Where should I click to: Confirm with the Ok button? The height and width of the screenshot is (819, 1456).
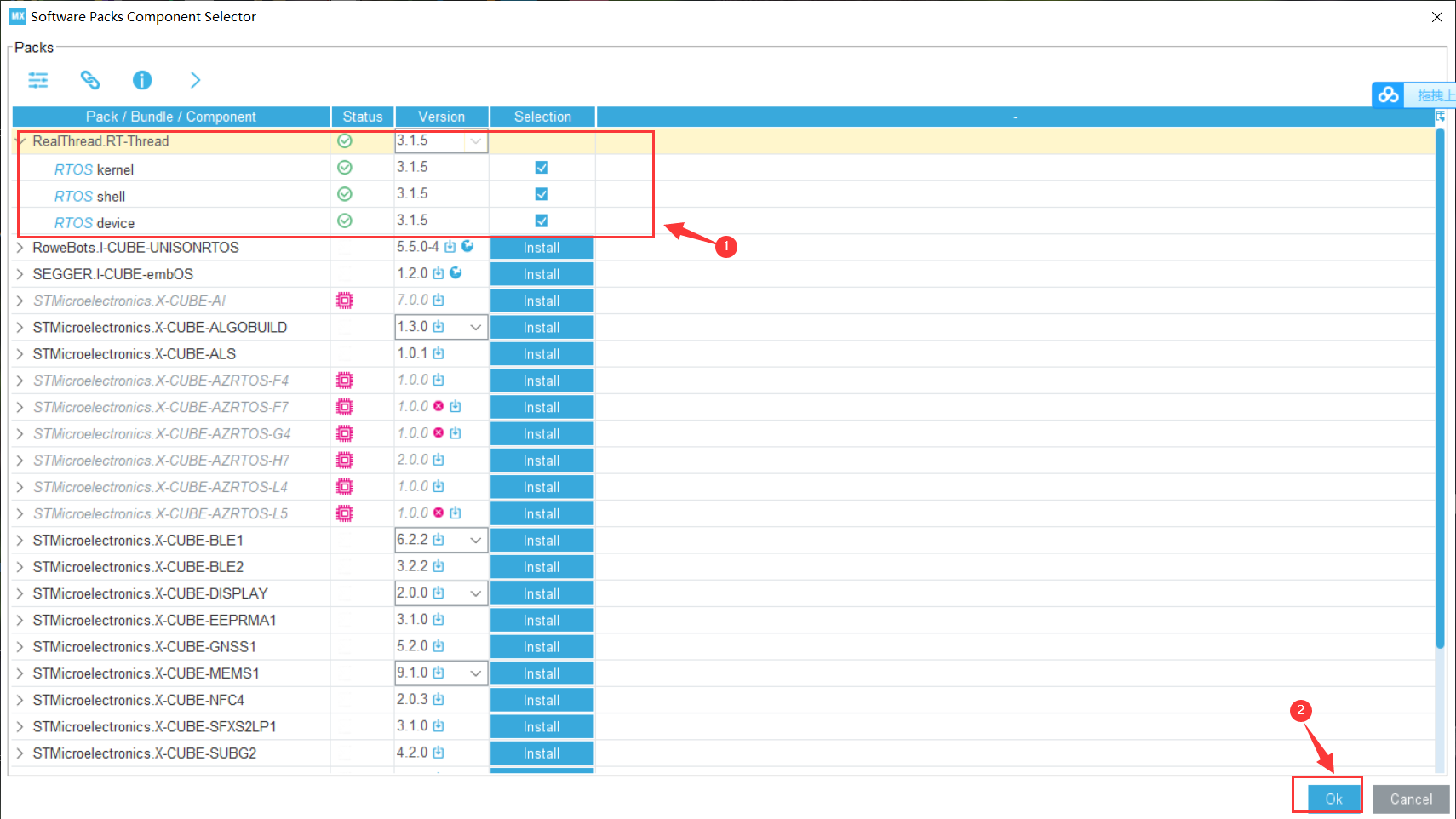[1333, 799]
